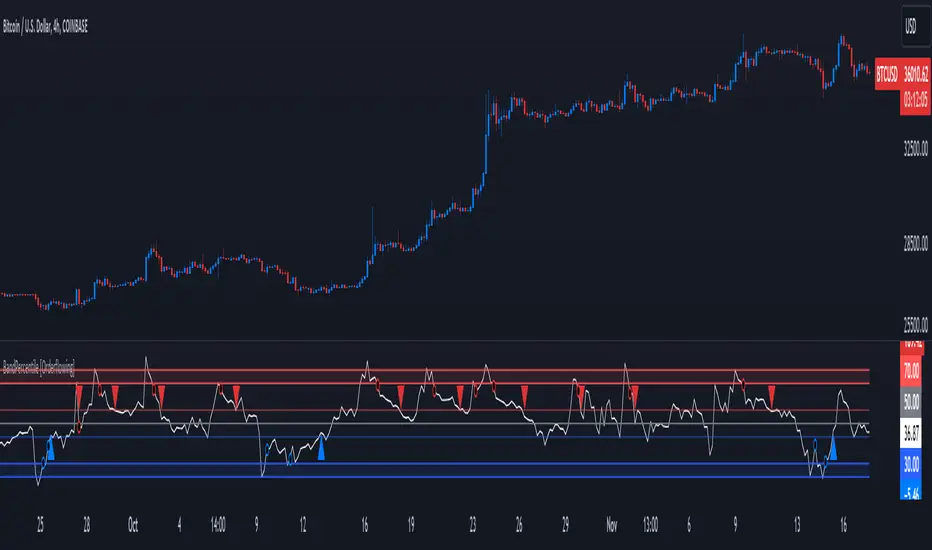The image size is (932, 550).
Task: Click the Nov label on the time axis
Action: (612, 525)
